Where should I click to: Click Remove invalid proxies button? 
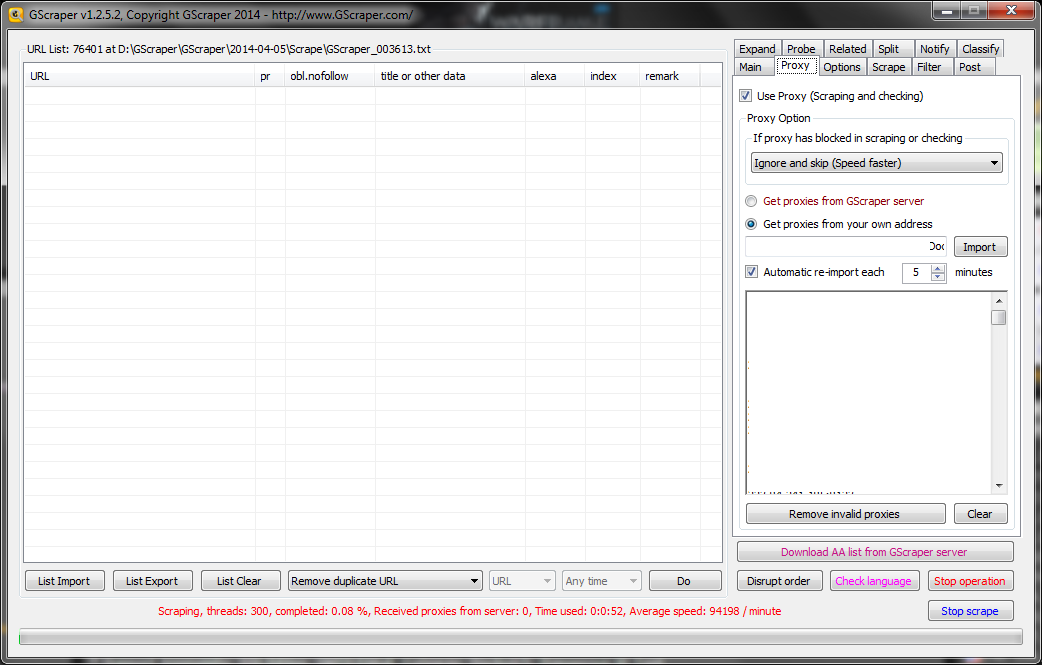(x=845, y=514)
